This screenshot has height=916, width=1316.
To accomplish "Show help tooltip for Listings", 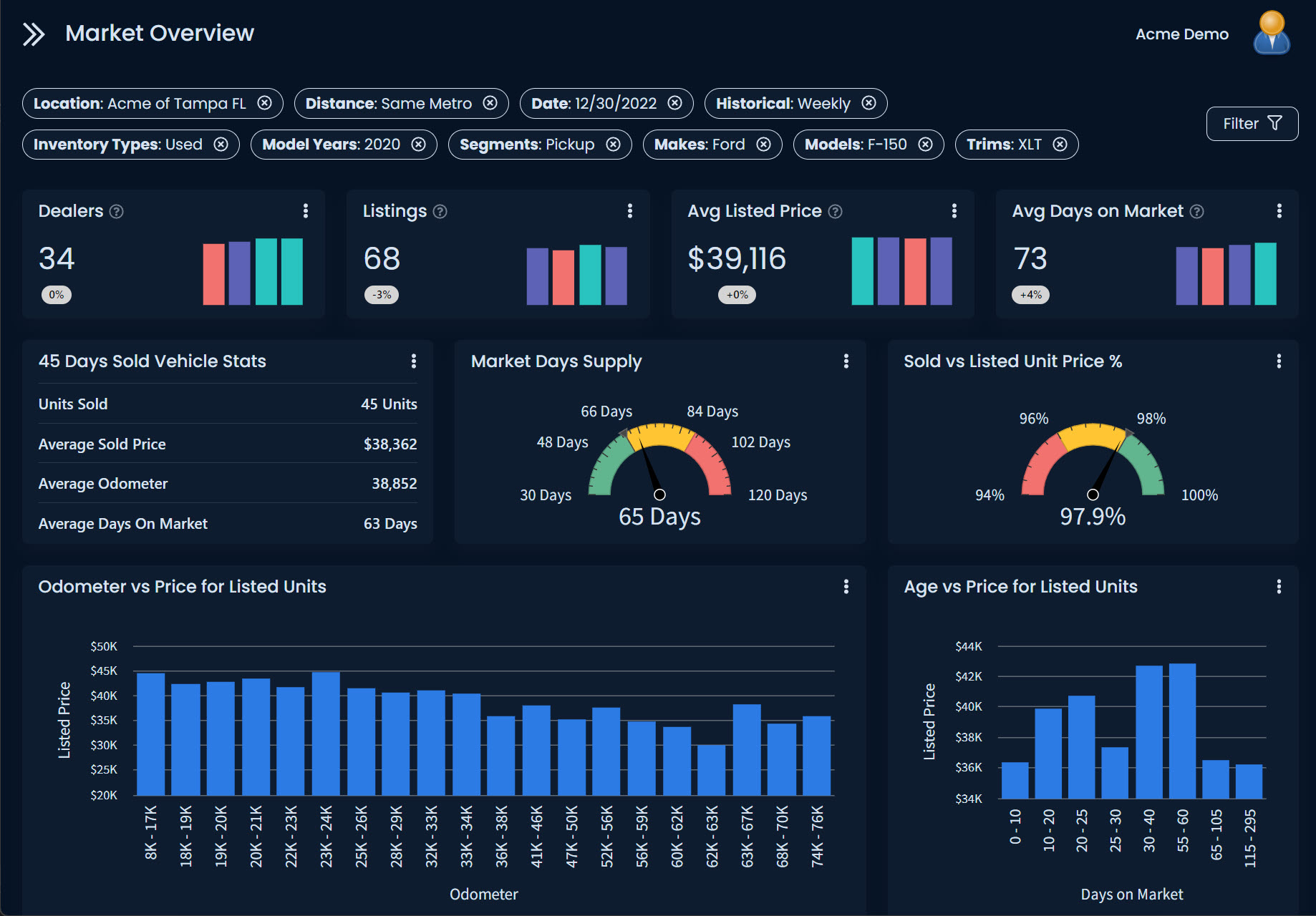I will pyautogui.click(x=440, y=212).
